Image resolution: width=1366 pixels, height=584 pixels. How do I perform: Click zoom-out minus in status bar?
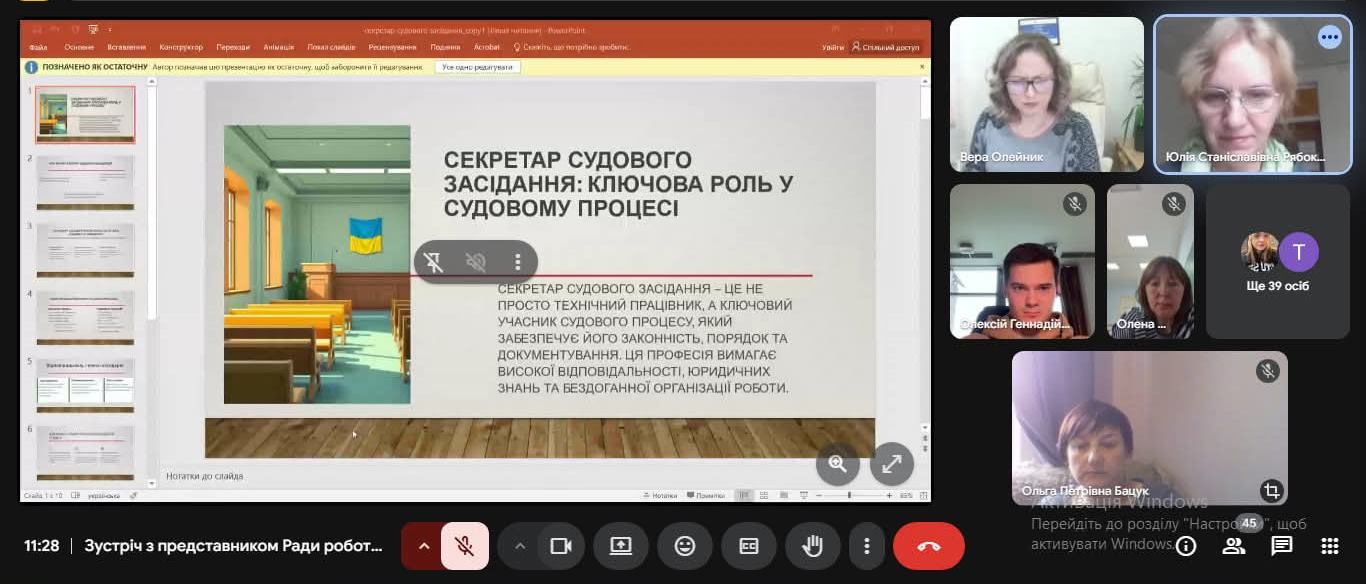pos(818,495)
